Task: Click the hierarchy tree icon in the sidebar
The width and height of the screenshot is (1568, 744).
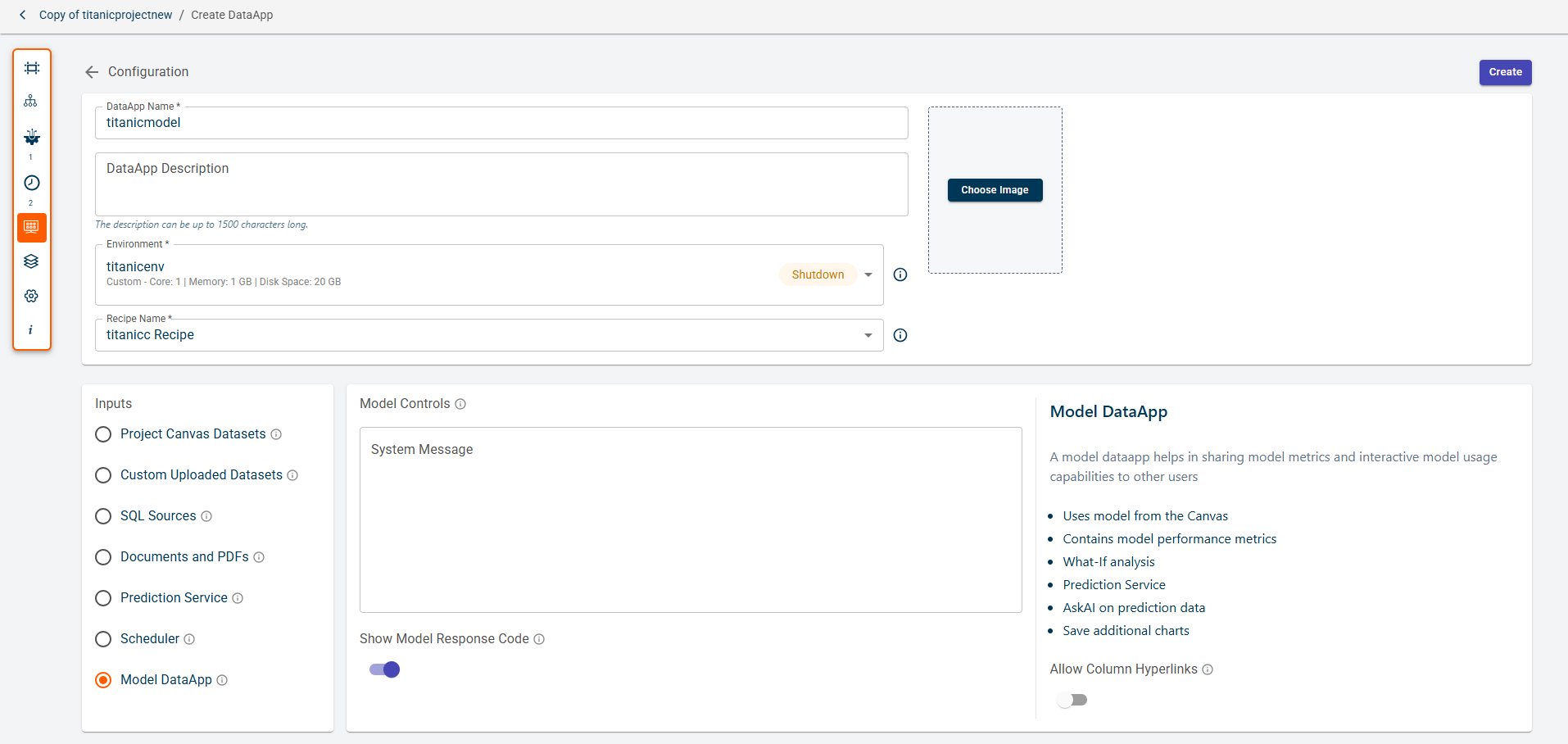Action: pos(31,101)
